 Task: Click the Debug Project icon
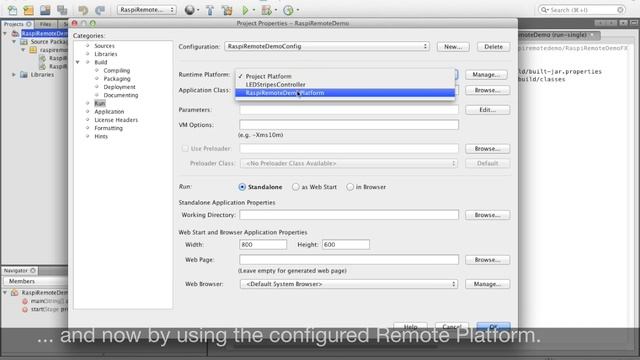pos(266,10)
